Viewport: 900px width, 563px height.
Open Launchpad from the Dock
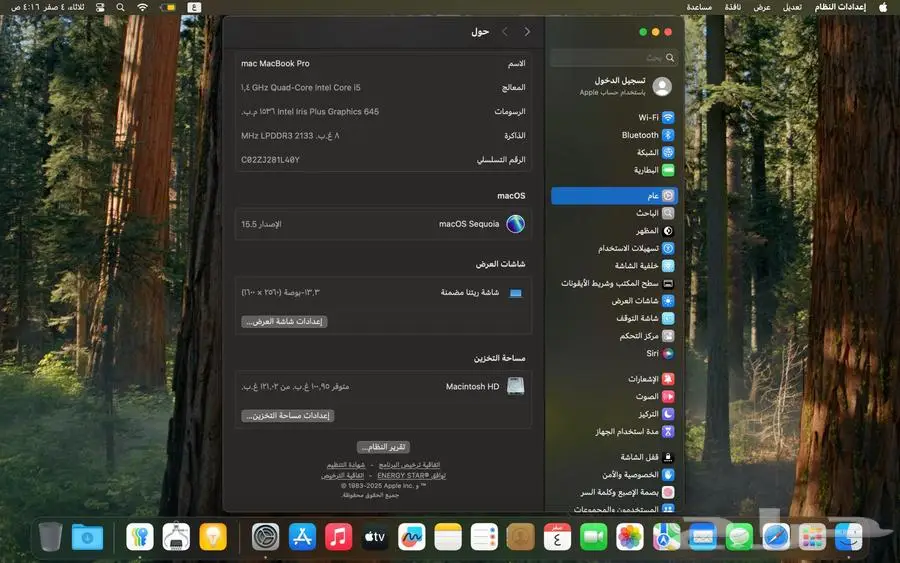point(812,537)
